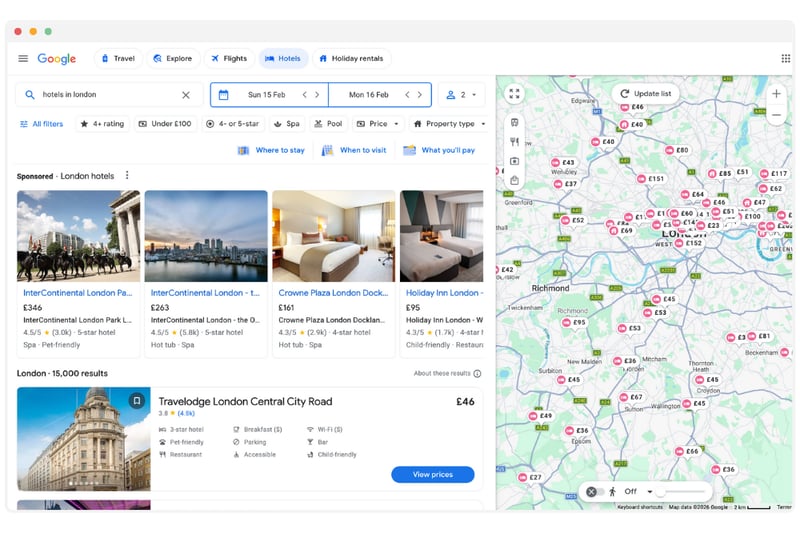The width and height of the screenshot is (800, 533).
Task: Expand the Price filter dropdown
Action: (x=378, y=124)
